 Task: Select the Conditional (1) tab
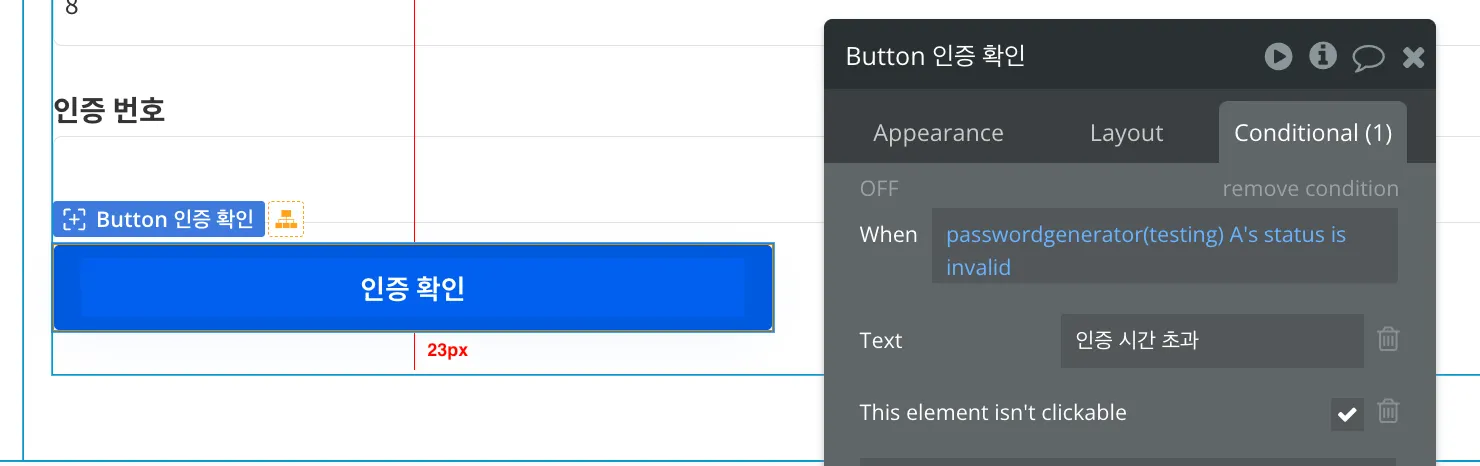pos(1312,133)
